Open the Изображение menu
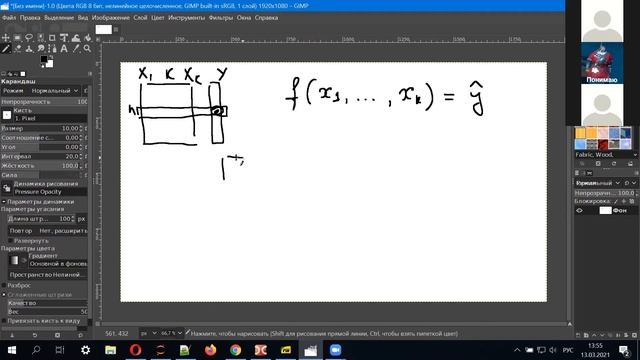Image resolution: width=640 pixels, height=360 pixels. [x=111, y=18]
